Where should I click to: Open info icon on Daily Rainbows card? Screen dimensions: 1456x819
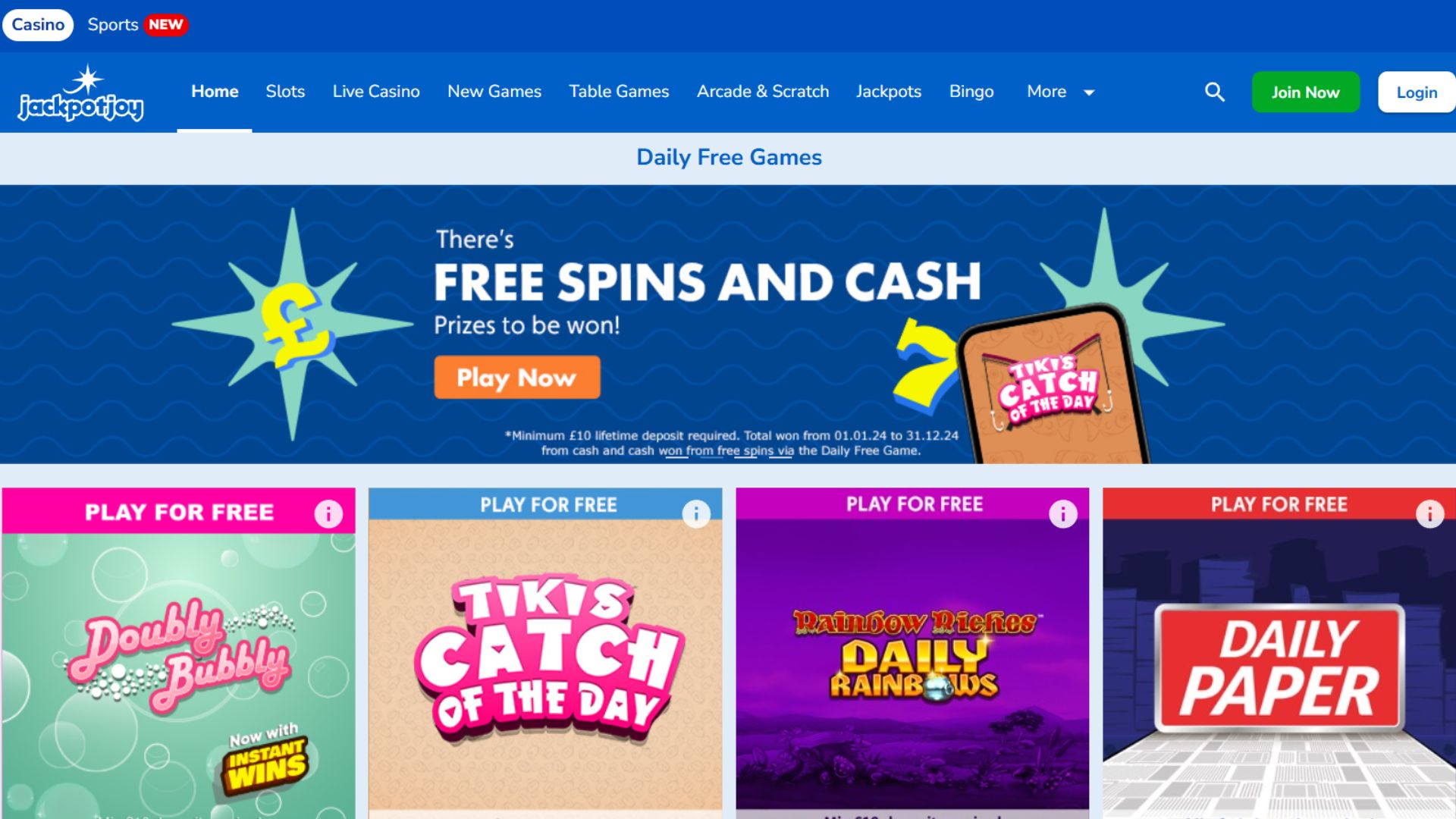point(1063,514)
